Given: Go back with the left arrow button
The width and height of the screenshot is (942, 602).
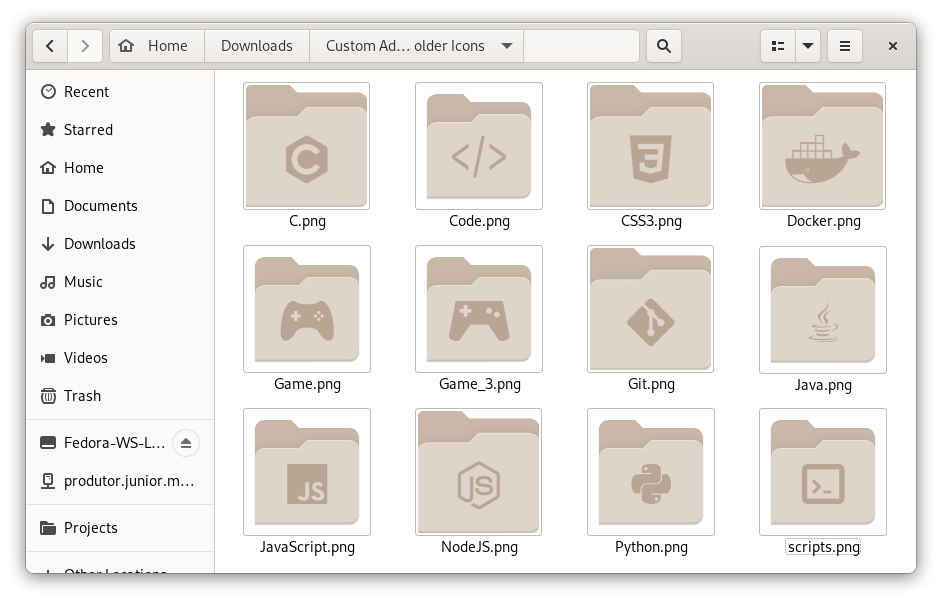Looking at the screenshot, I should [x=50, y=46].
